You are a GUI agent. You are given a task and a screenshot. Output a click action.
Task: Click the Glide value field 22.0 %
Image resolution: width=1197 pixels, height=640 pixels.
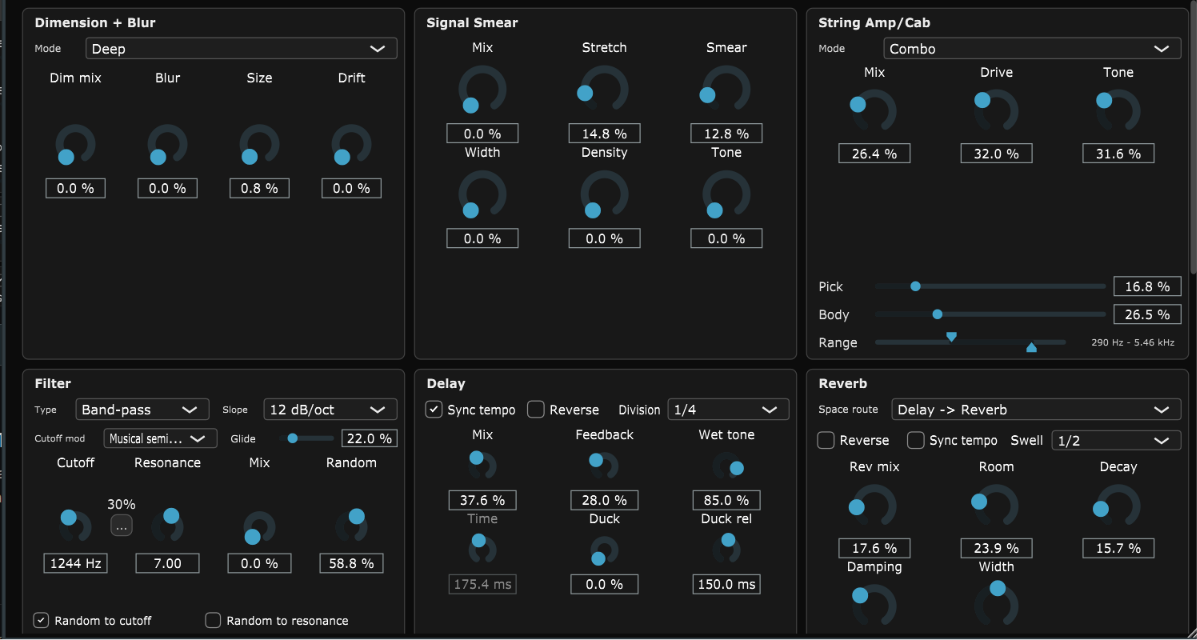[x=369, y=438]
